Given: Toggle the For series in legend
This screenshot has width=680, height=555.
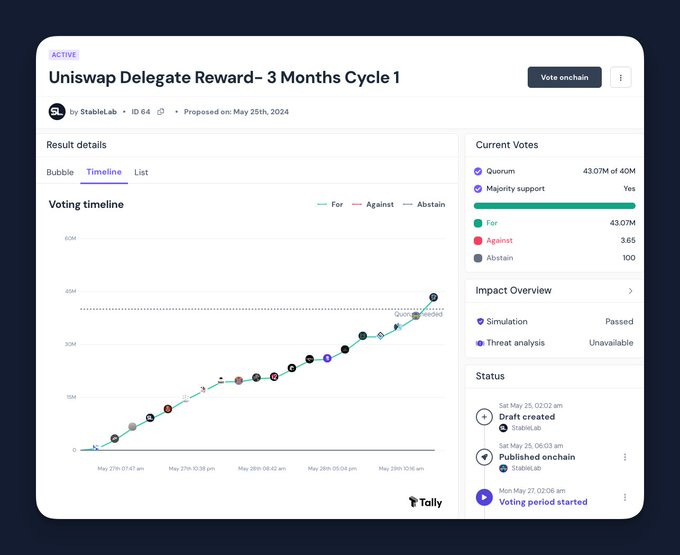Looking at the screenshot, I should (x=330, y=204).
